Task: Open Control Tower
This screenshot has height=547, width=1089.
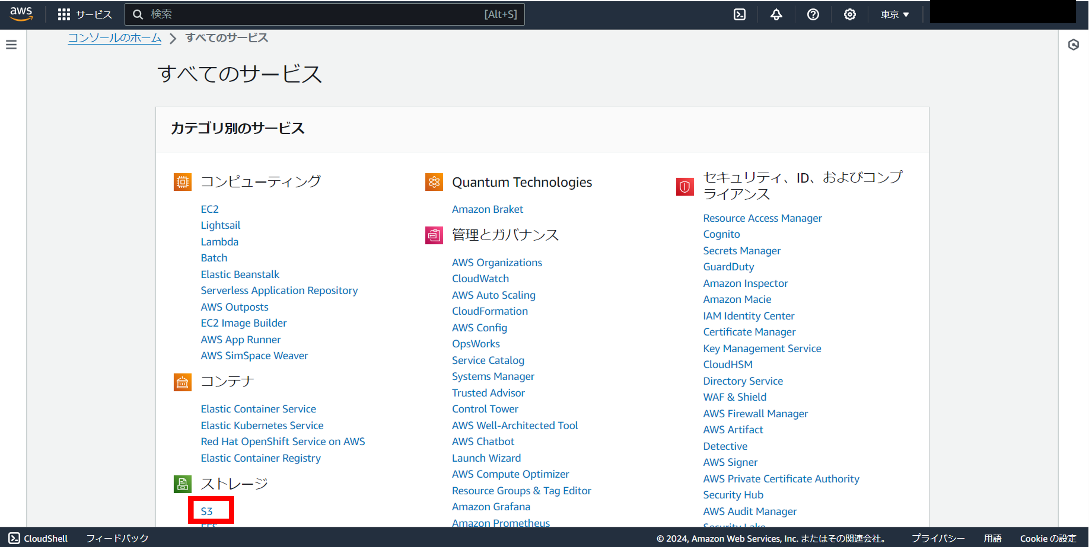Action: coord(485,409)
